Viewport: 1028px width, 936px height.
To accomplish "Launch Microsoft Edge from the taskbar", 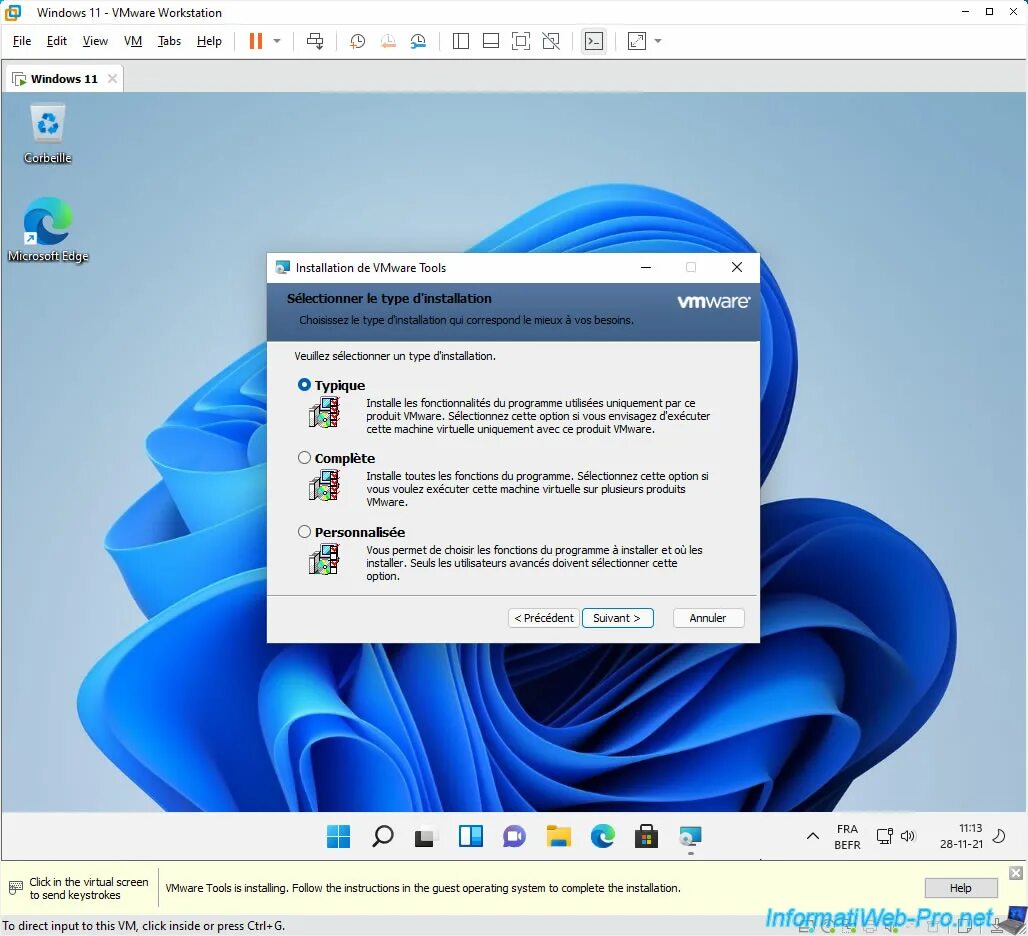I will [603, 836].
